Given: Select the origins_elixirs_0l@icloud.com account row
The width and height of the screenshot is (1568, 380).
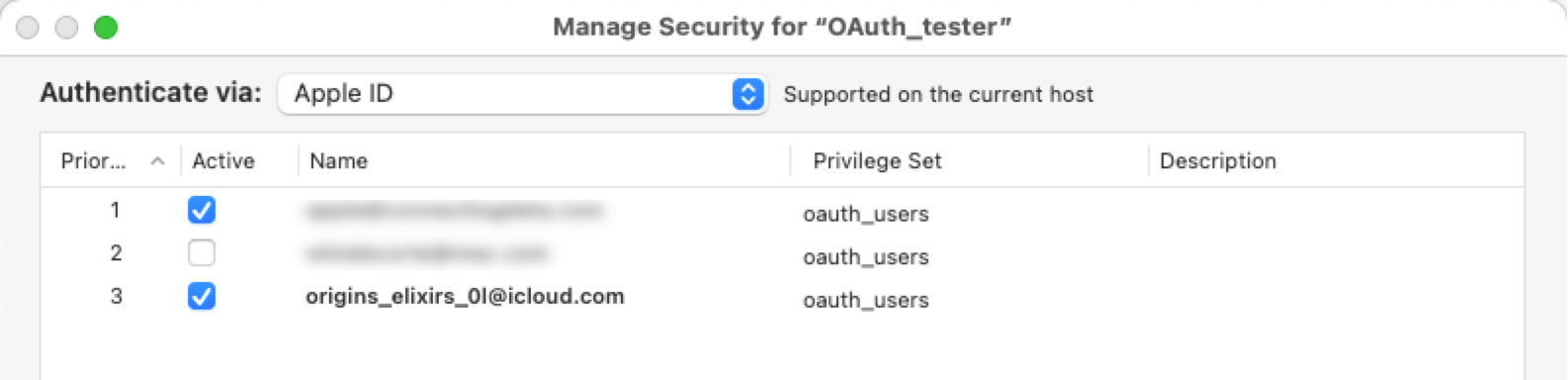Looking at the screenshot, I should click(x=782, y=297).
